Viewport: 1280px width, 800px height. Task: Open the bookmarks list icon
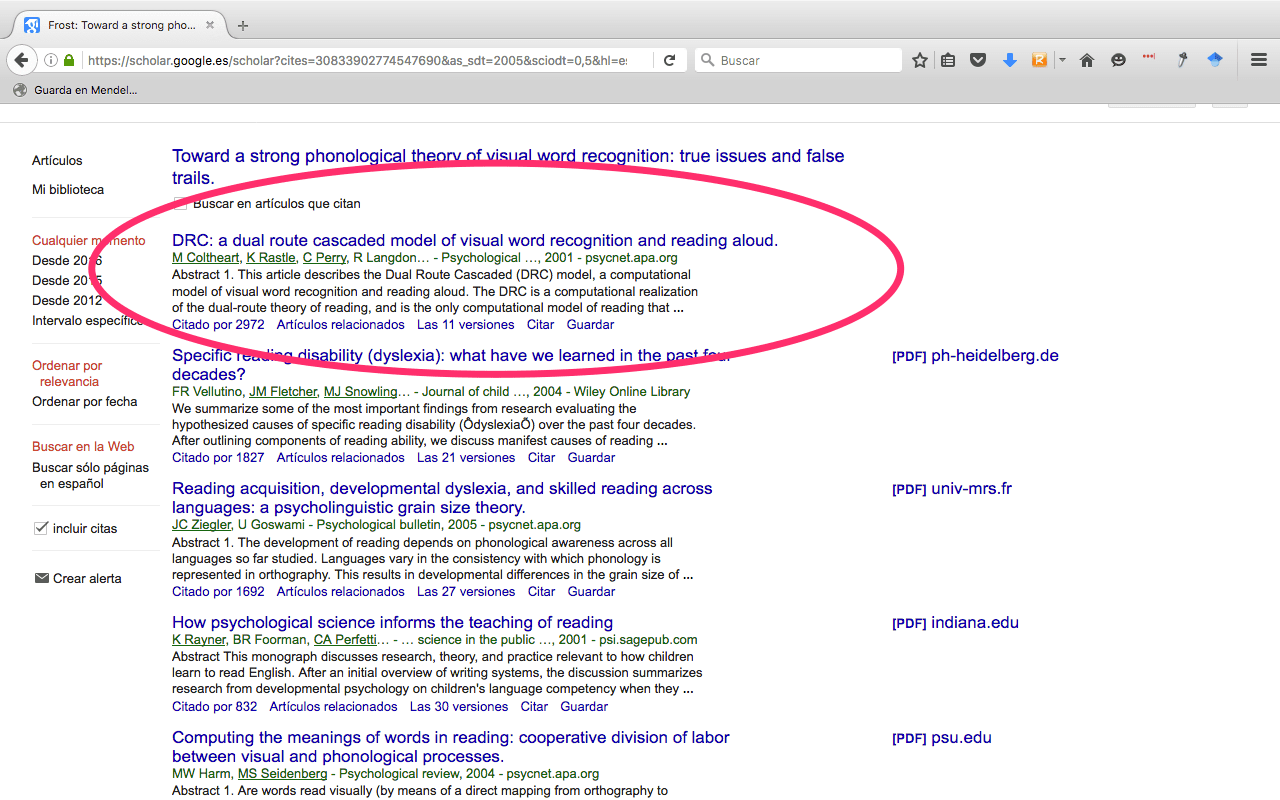948,60
